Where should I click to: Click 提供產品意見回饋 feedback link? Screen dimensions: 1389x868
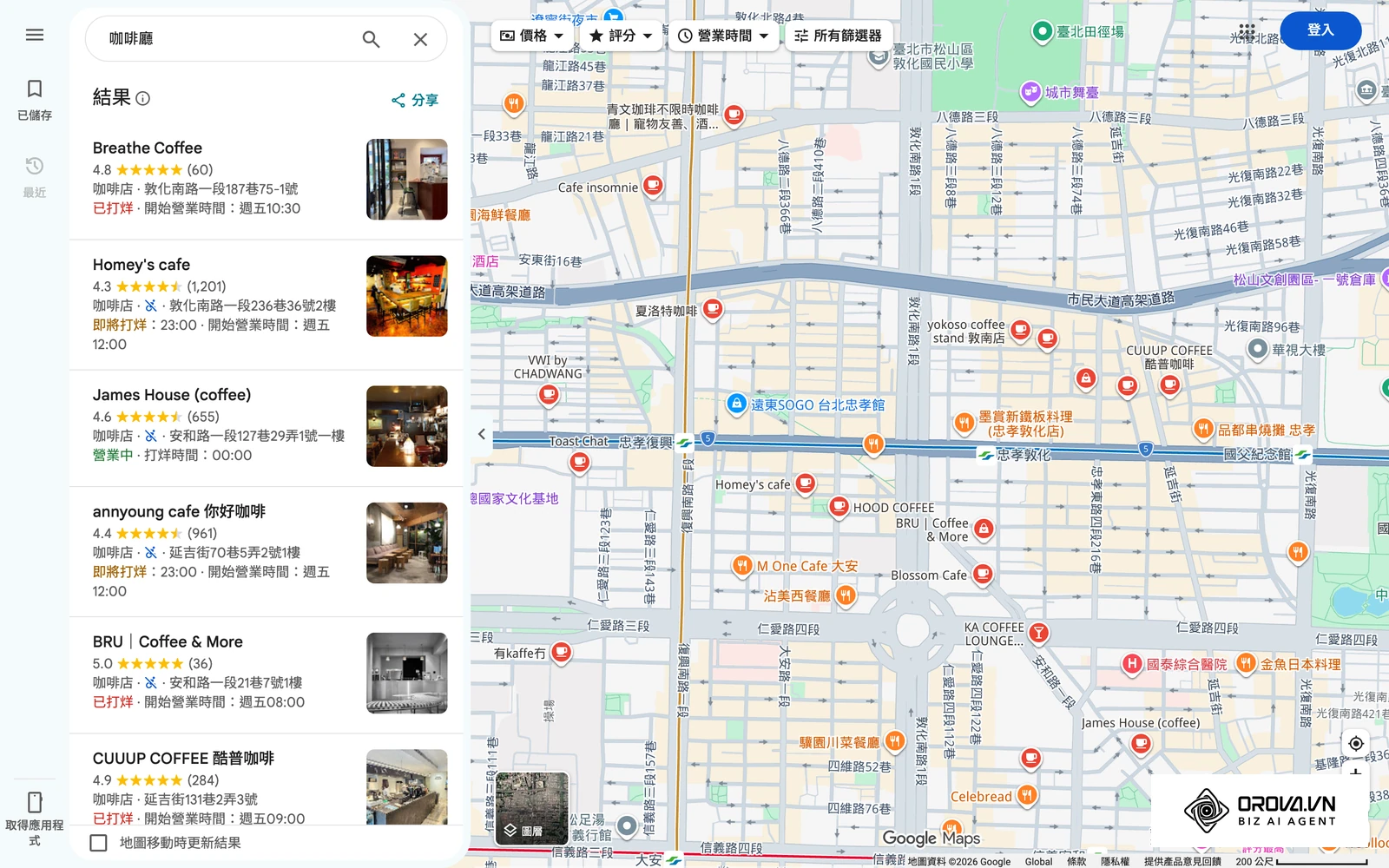[1182, 861]
